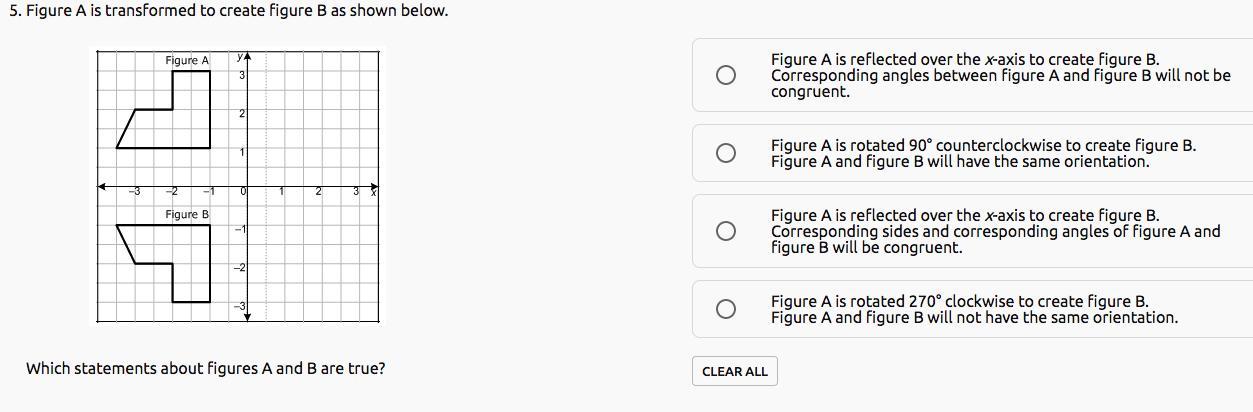This screenshot has width=1253, height=412.
Task: Click the 'Which statements about figures' prompt
Action: [x=205, y=368]
